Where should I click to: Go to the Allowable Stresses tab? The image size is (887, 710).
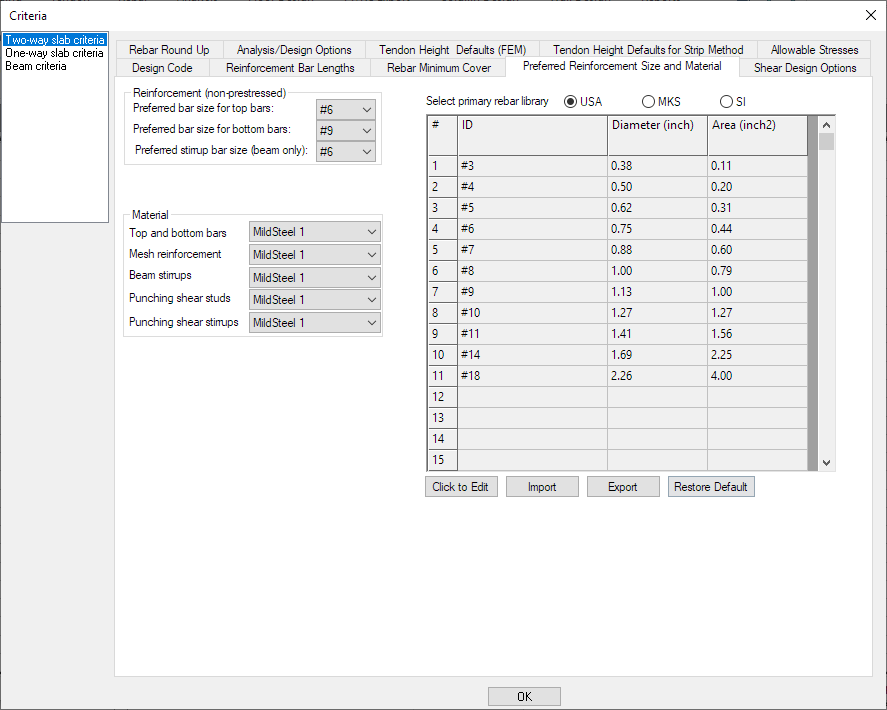pyautogui.click(x=814, y=50)
